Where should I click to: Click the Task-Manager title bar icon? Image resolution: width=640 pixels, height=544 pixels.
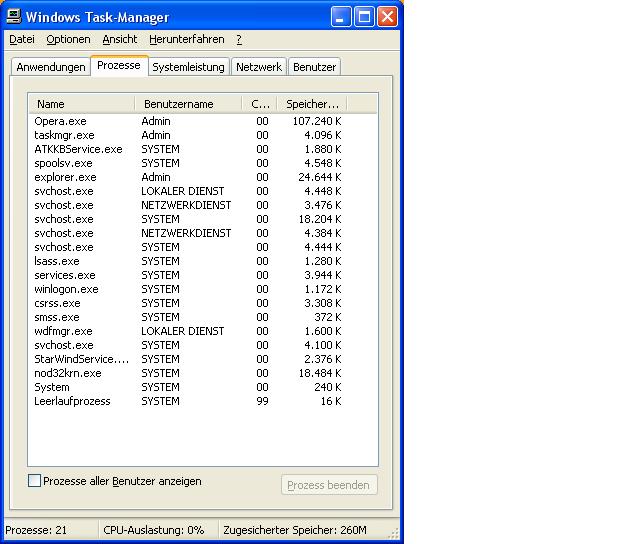tap(14, 17)
